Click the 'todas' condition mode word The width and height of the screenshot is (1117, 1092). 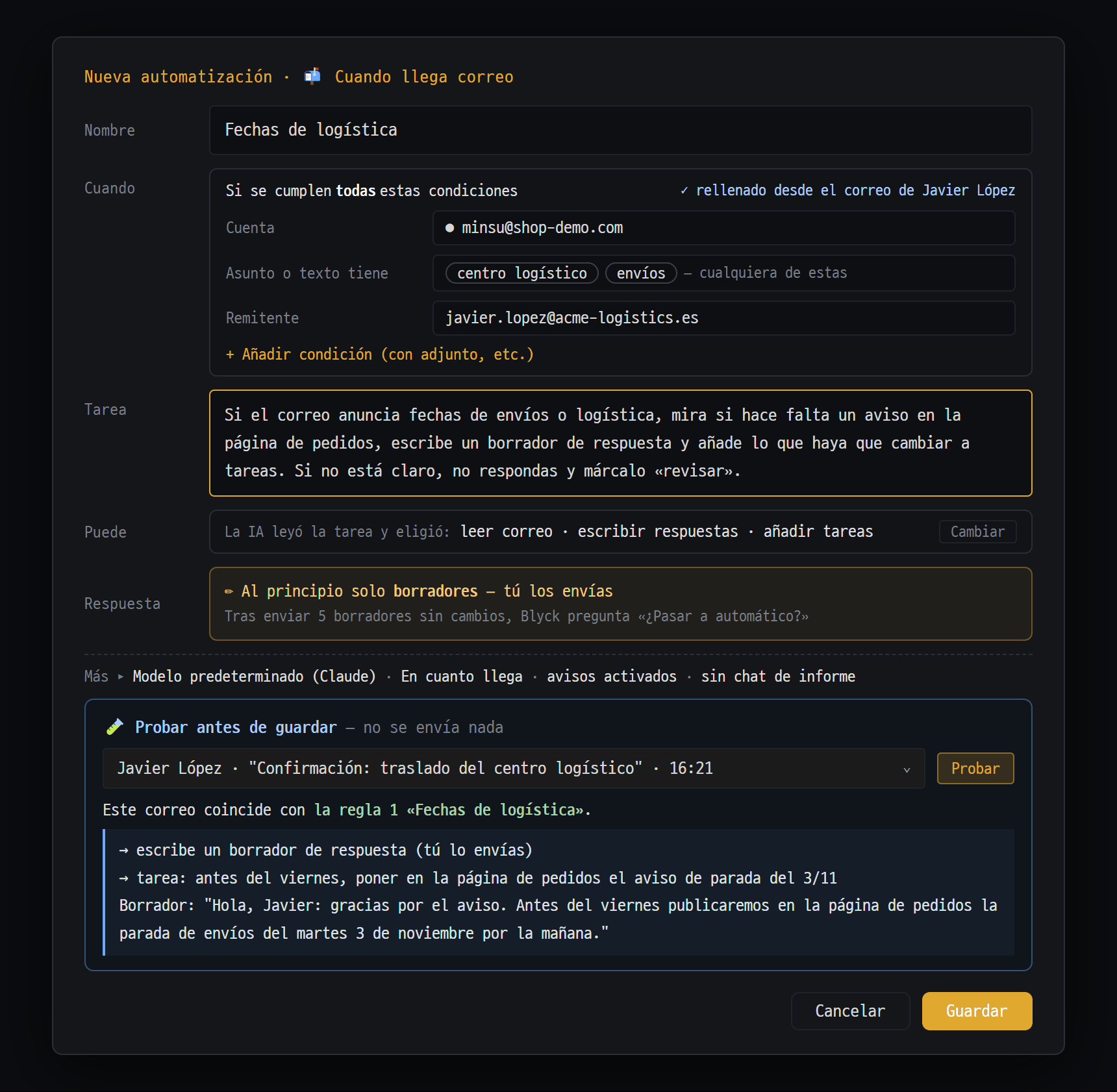[356, 190]
